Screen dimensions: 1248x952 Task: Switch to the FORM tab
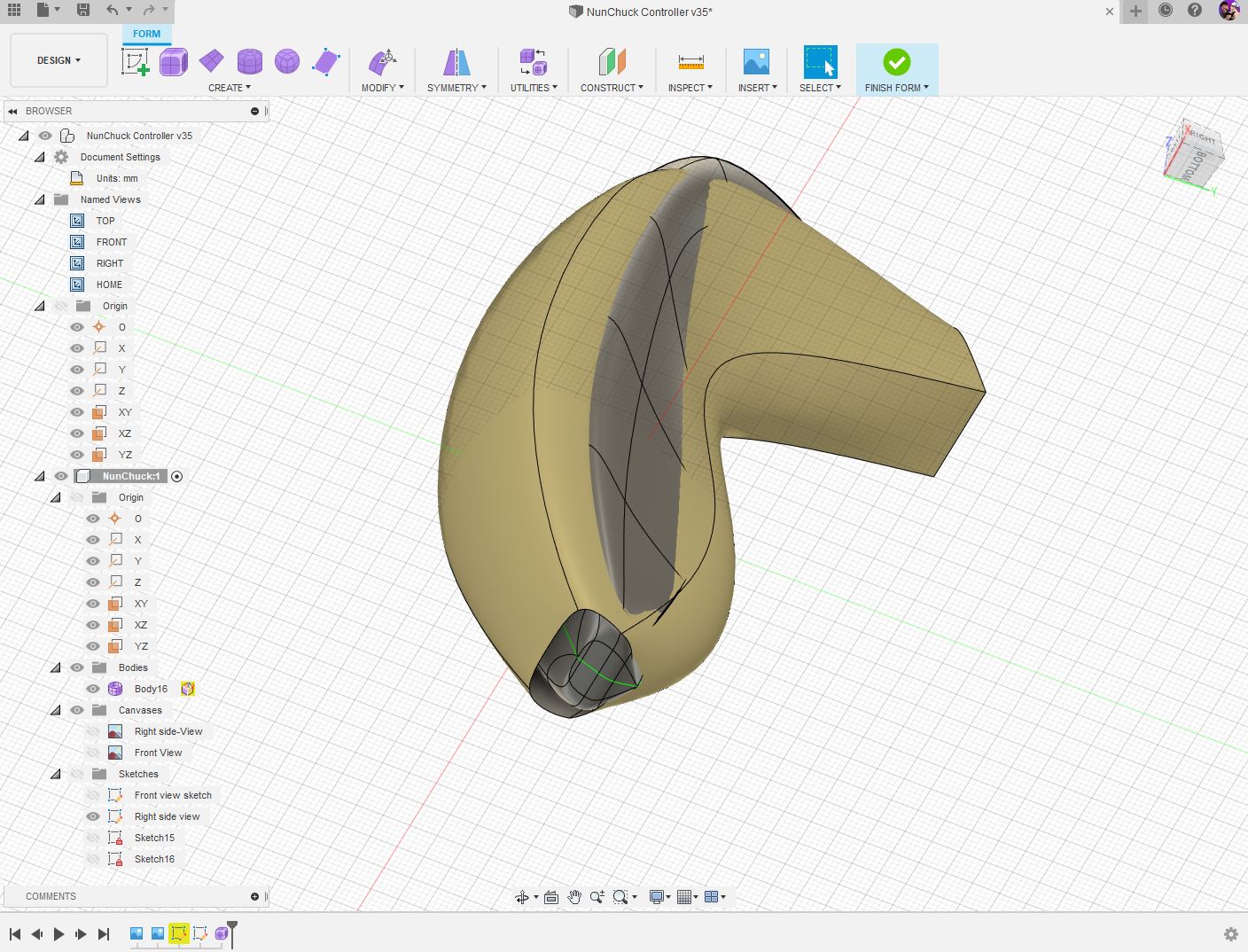coord(146,34)
